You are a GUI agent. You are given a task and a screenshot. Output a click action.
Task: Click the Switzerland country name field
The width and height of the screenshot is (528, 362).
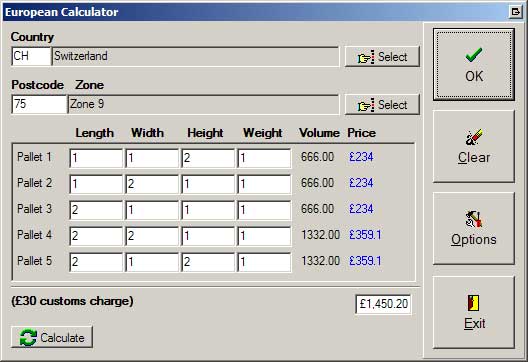pyautogui.click(x=195, y=56)
